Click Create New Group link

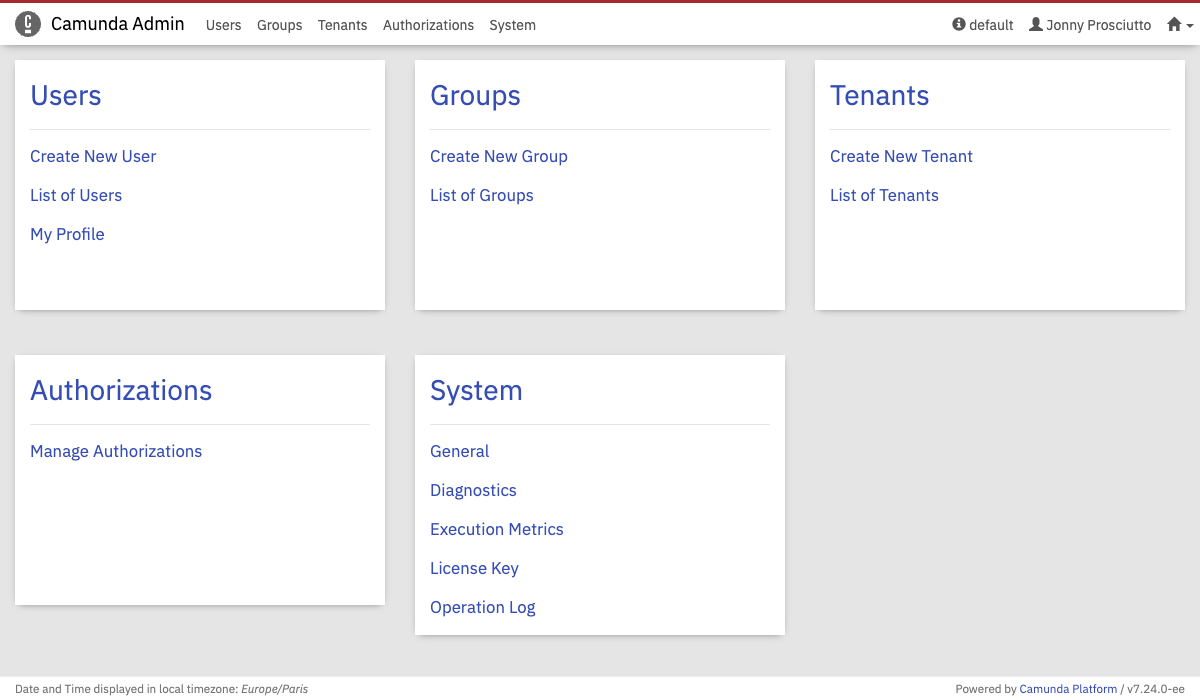498,156
